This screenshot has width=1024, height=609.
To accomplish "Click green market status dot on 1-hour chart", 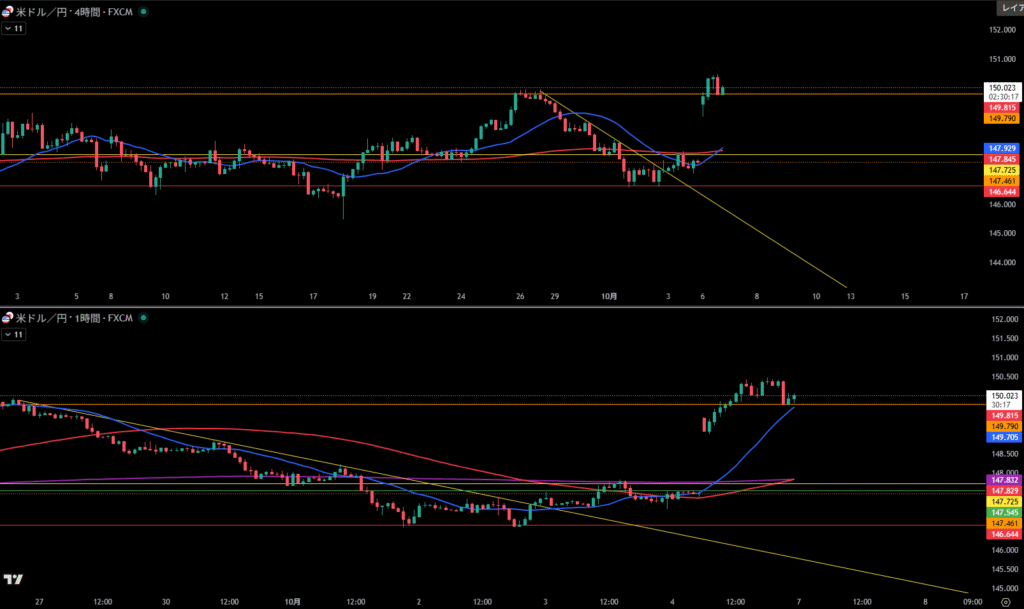I will (142, 318).
